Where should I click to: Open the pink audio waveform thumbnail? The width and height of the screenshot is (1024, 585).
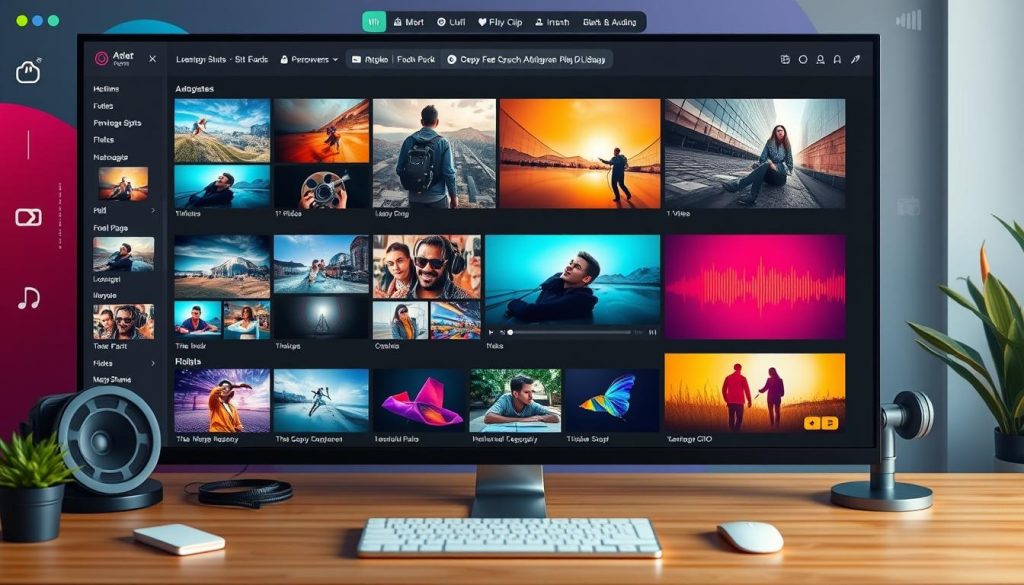click(754, 287)
